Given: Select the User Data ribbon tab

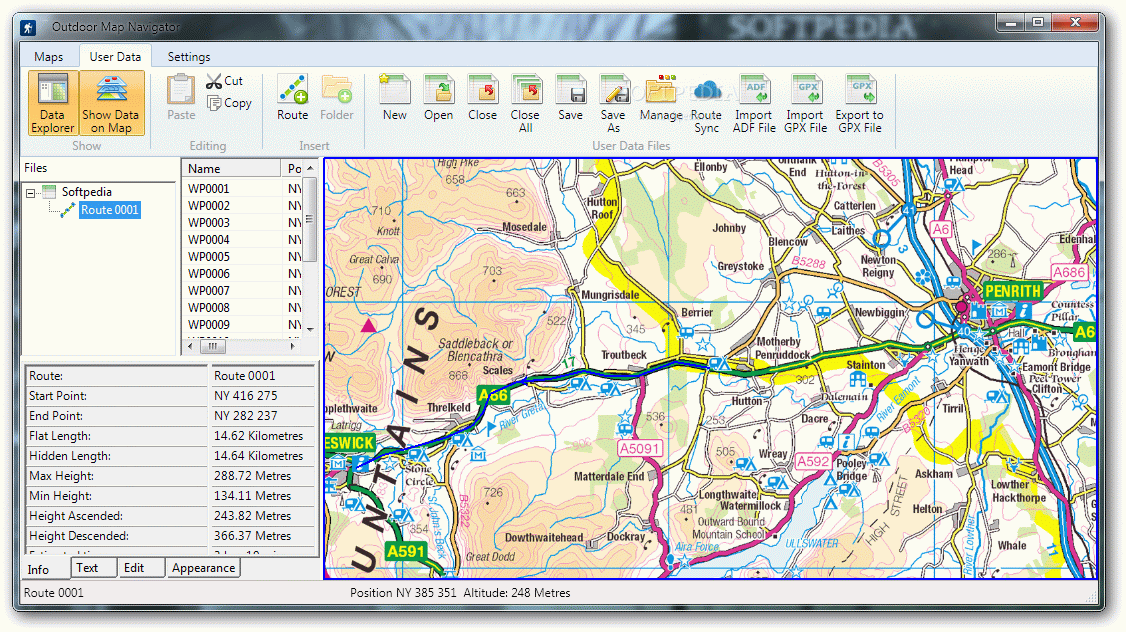Looking at the screenshot, I should coord(115,57).
